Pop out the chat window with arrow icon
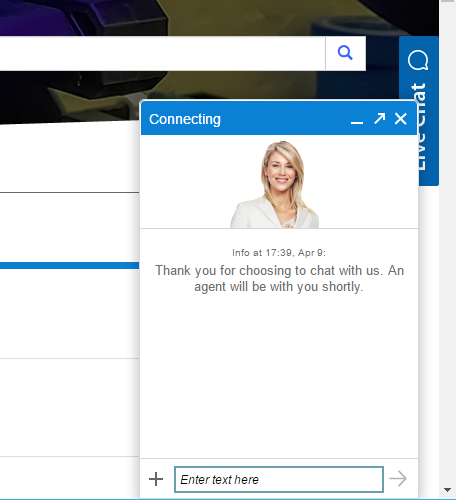 tap(379, 118)
